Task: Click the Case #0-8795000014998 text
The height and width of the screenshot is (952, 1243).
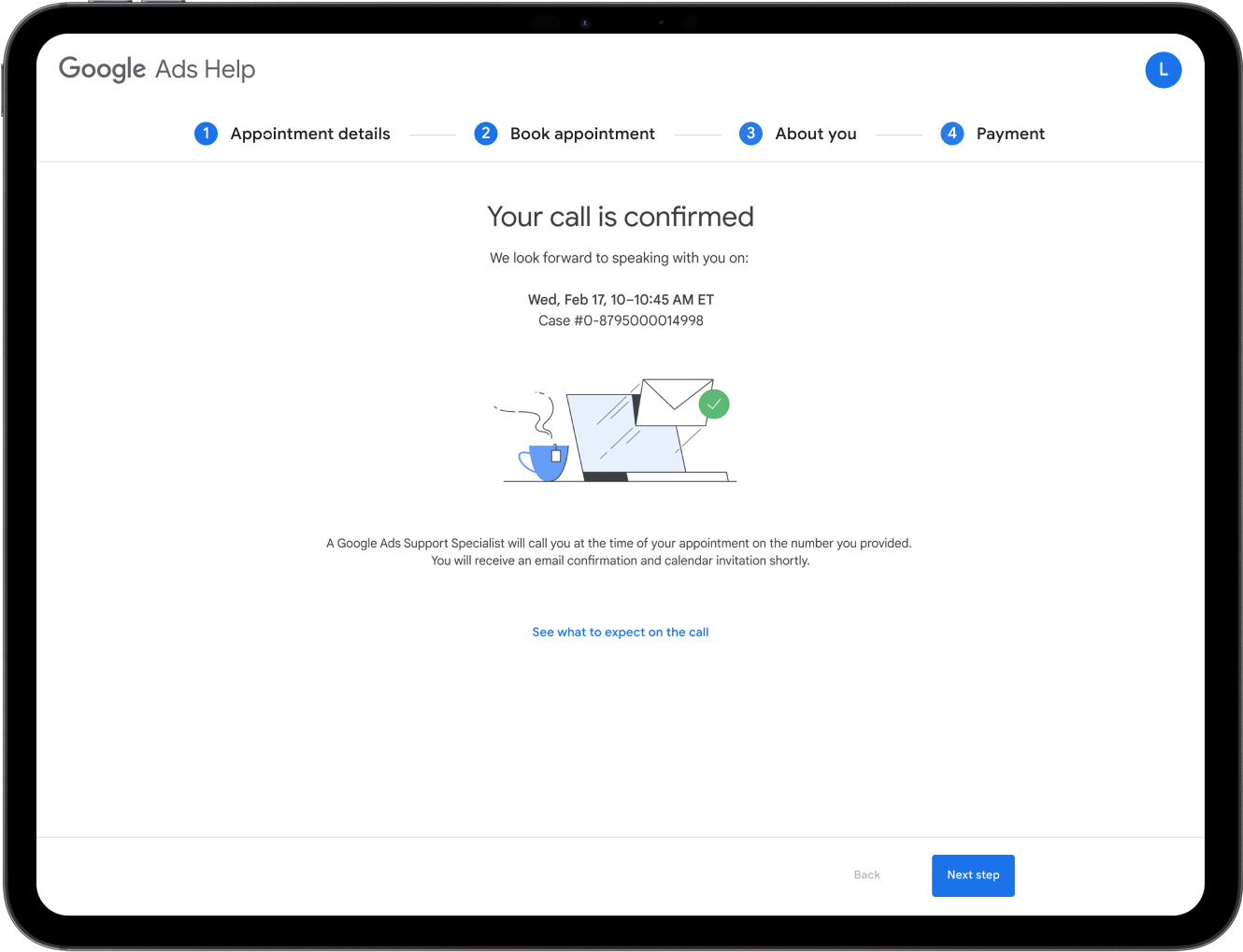Action: click(x=621, y=320)
